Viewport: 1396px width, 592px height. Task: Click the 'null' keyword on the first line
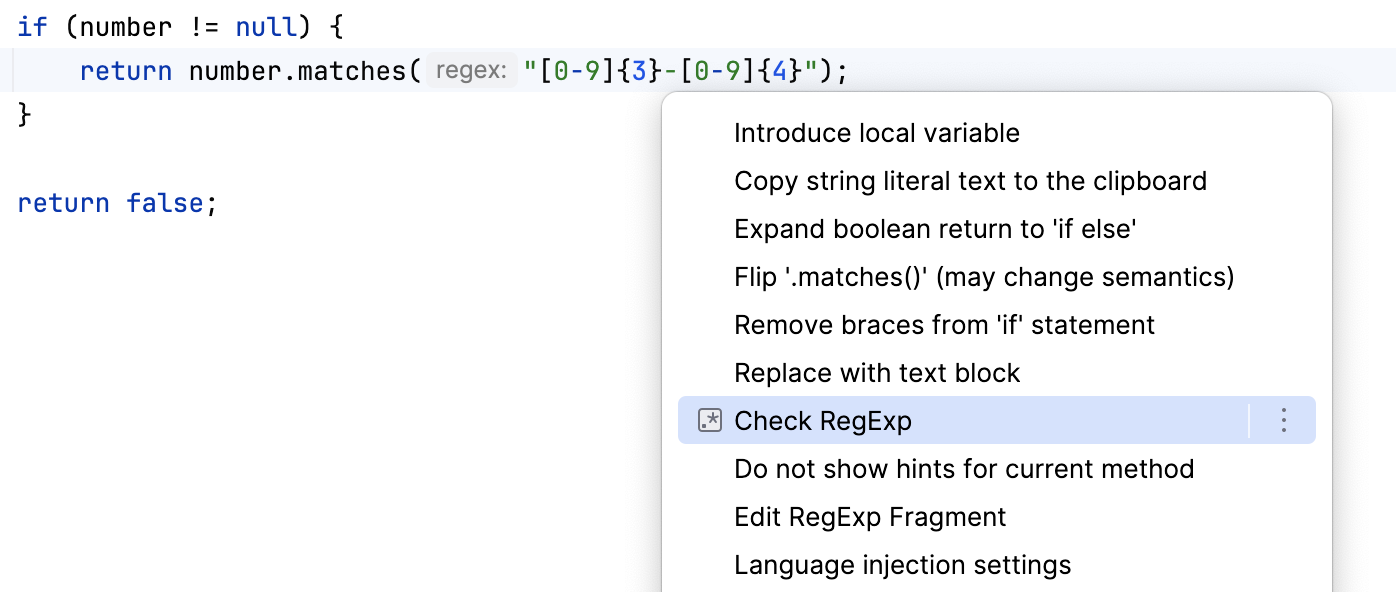coord(265,26)
